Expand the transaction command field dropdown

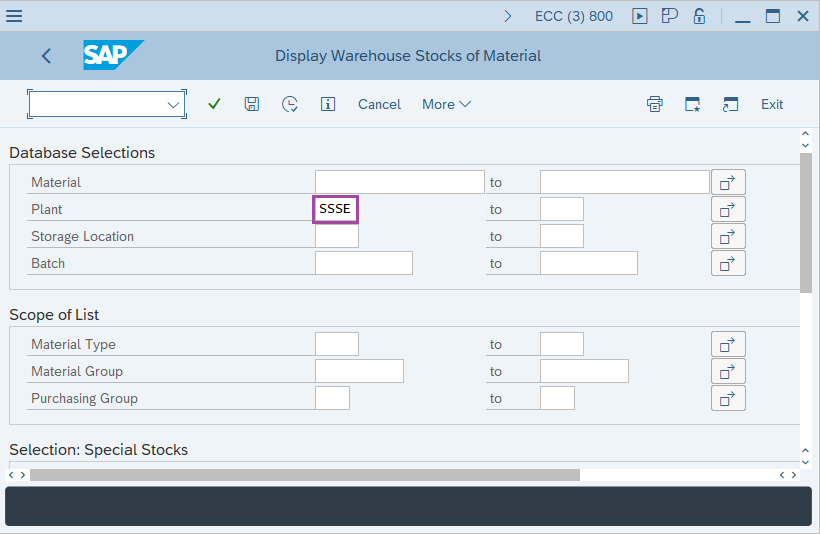174,104
